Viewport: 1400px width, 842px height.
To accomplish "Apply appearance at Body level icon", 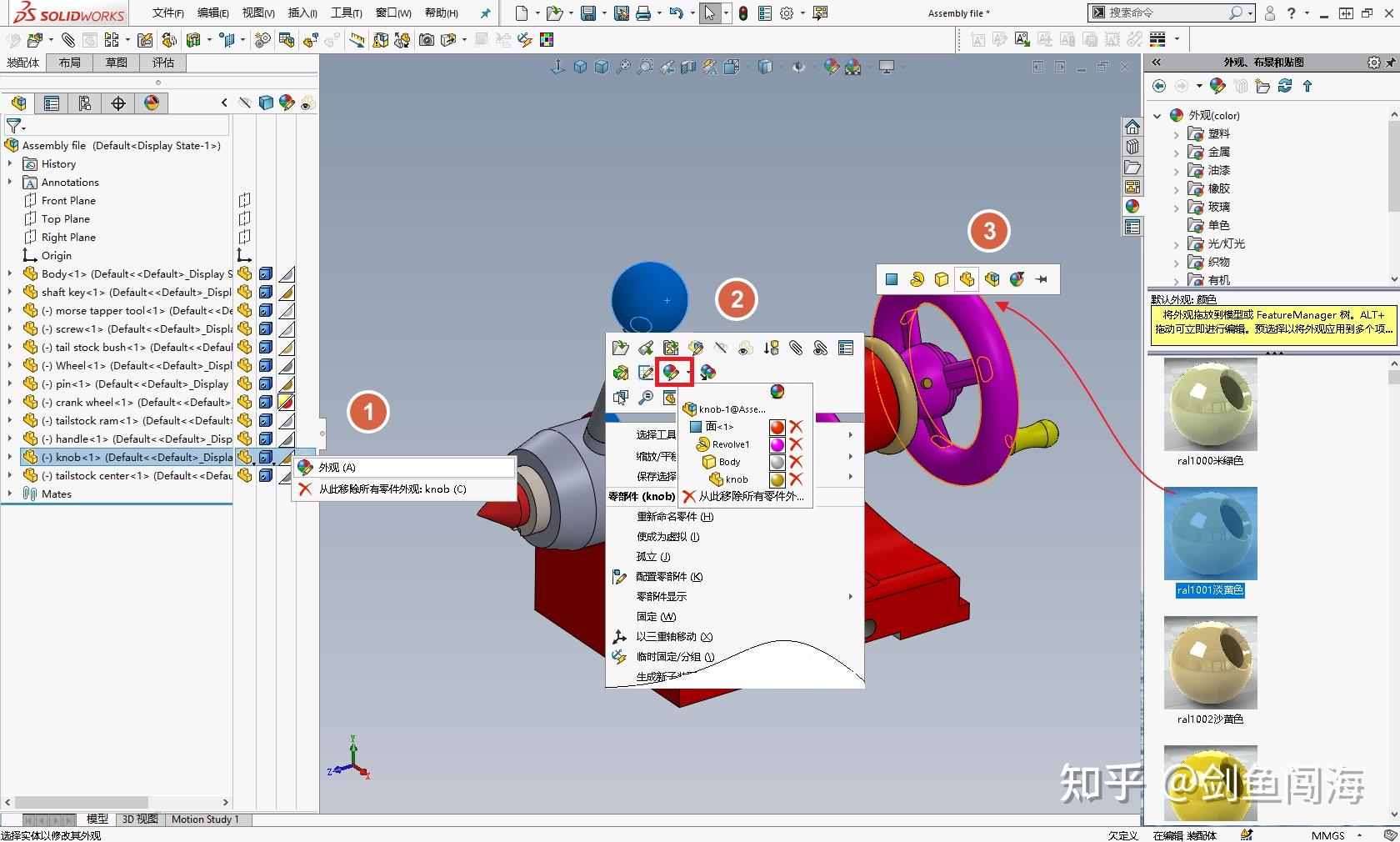I will point(942,279).
